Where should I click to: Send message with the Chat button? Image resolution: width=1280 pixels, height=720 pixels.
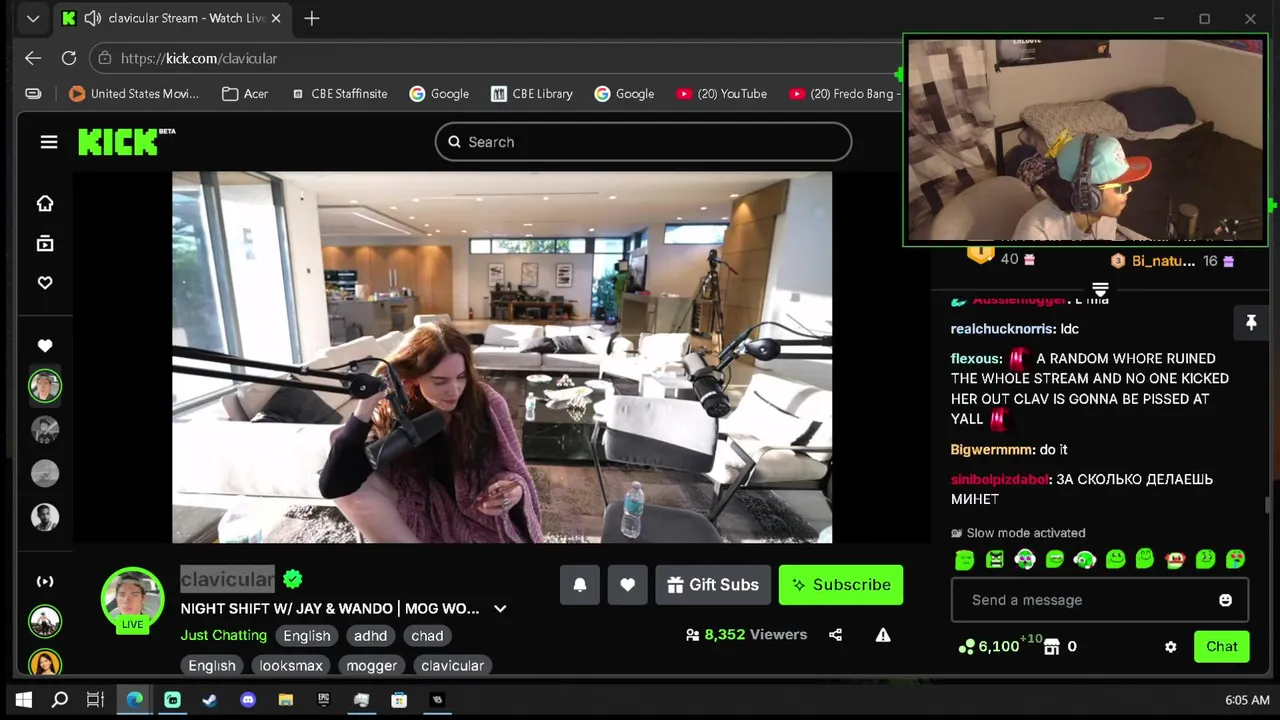coord(1221,646)
